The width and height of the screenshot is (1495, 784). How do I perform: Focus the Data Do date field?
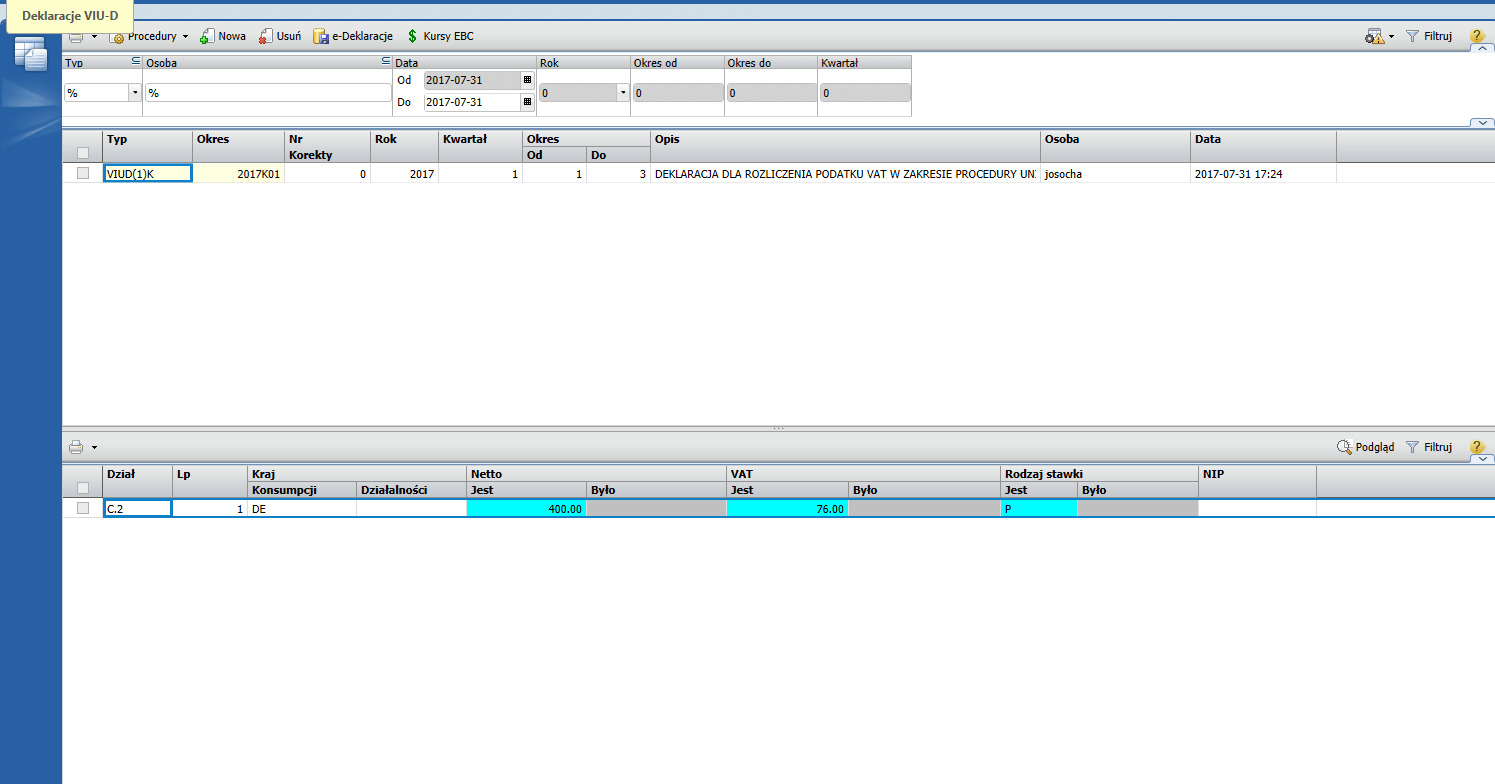point(472,102)
